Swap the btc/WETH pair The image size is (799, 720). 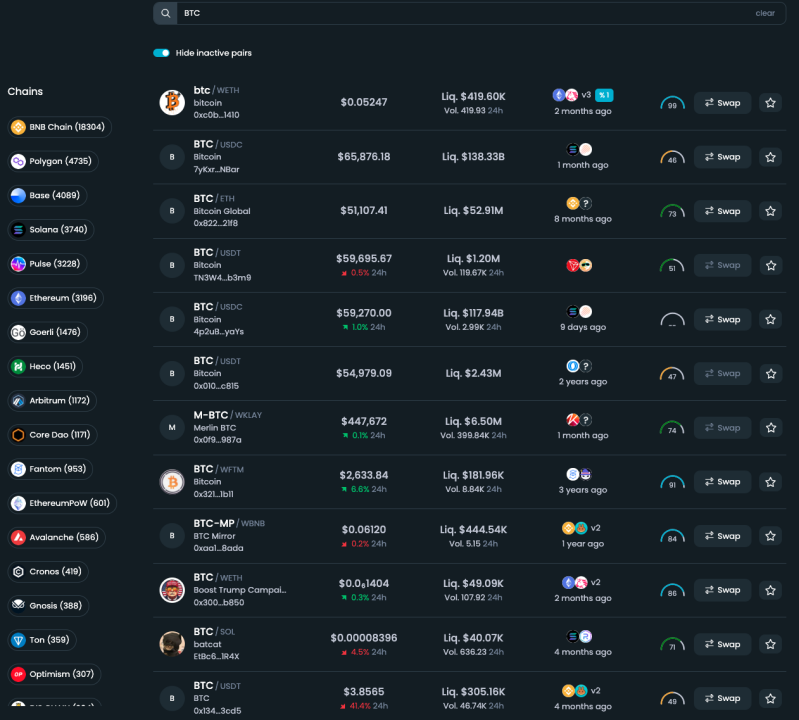point(722,103)
